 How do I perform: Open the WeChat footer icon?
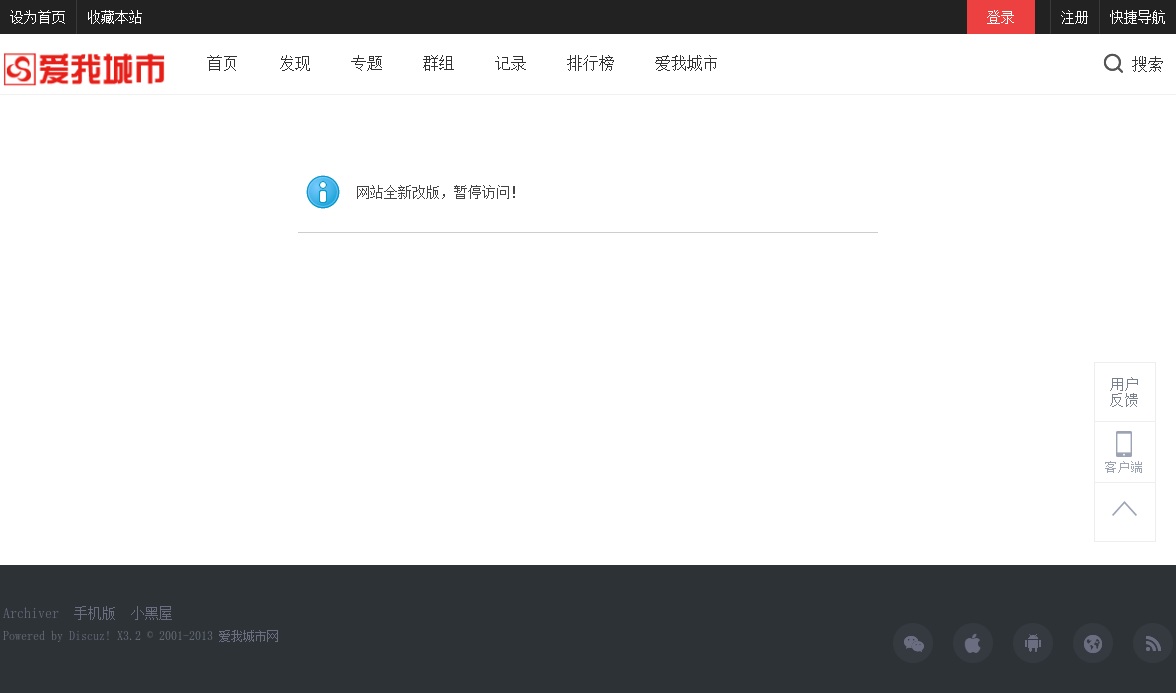point(913,644)
